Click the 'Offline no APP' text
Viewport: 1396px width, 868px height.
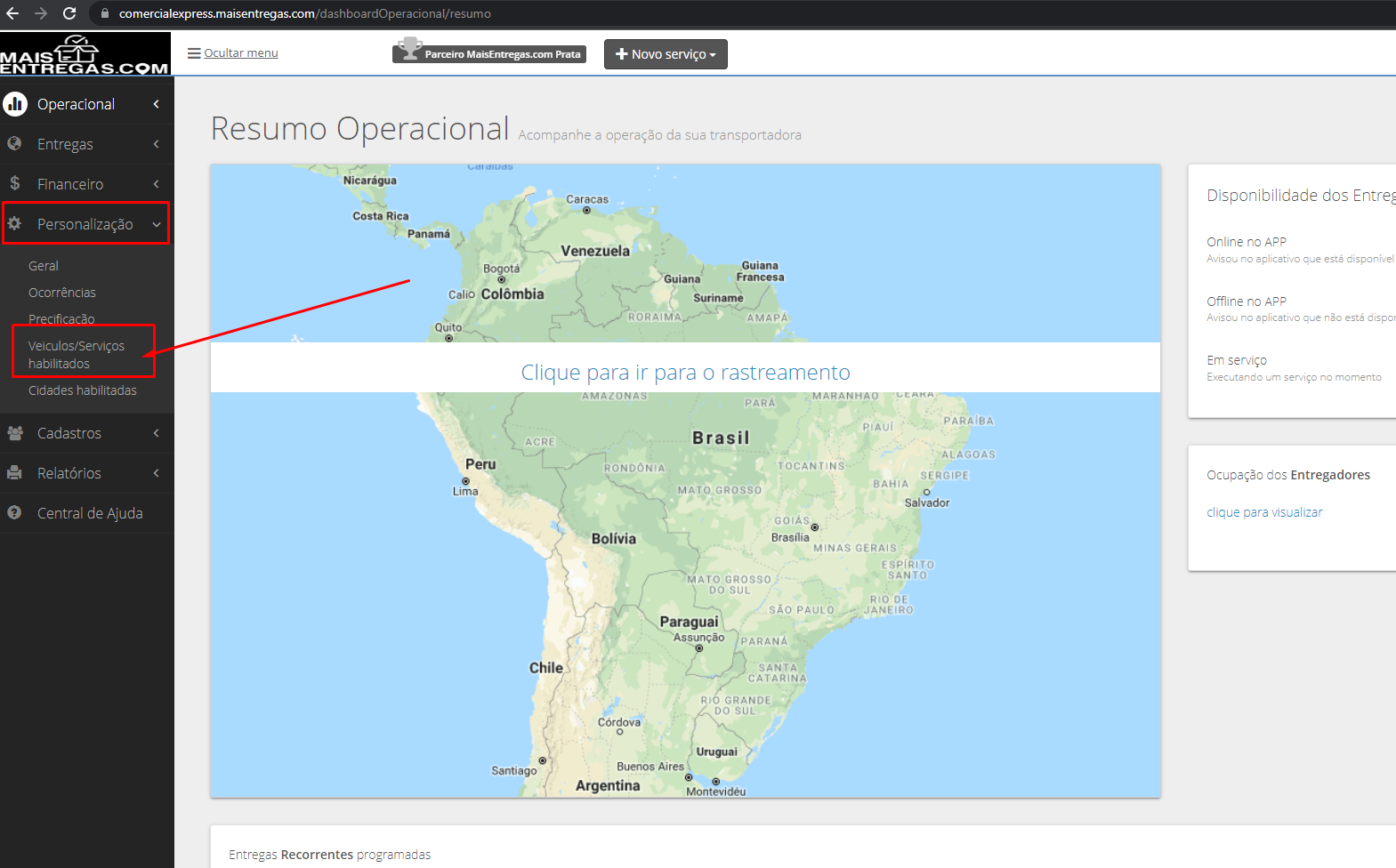click(1247, 301)
